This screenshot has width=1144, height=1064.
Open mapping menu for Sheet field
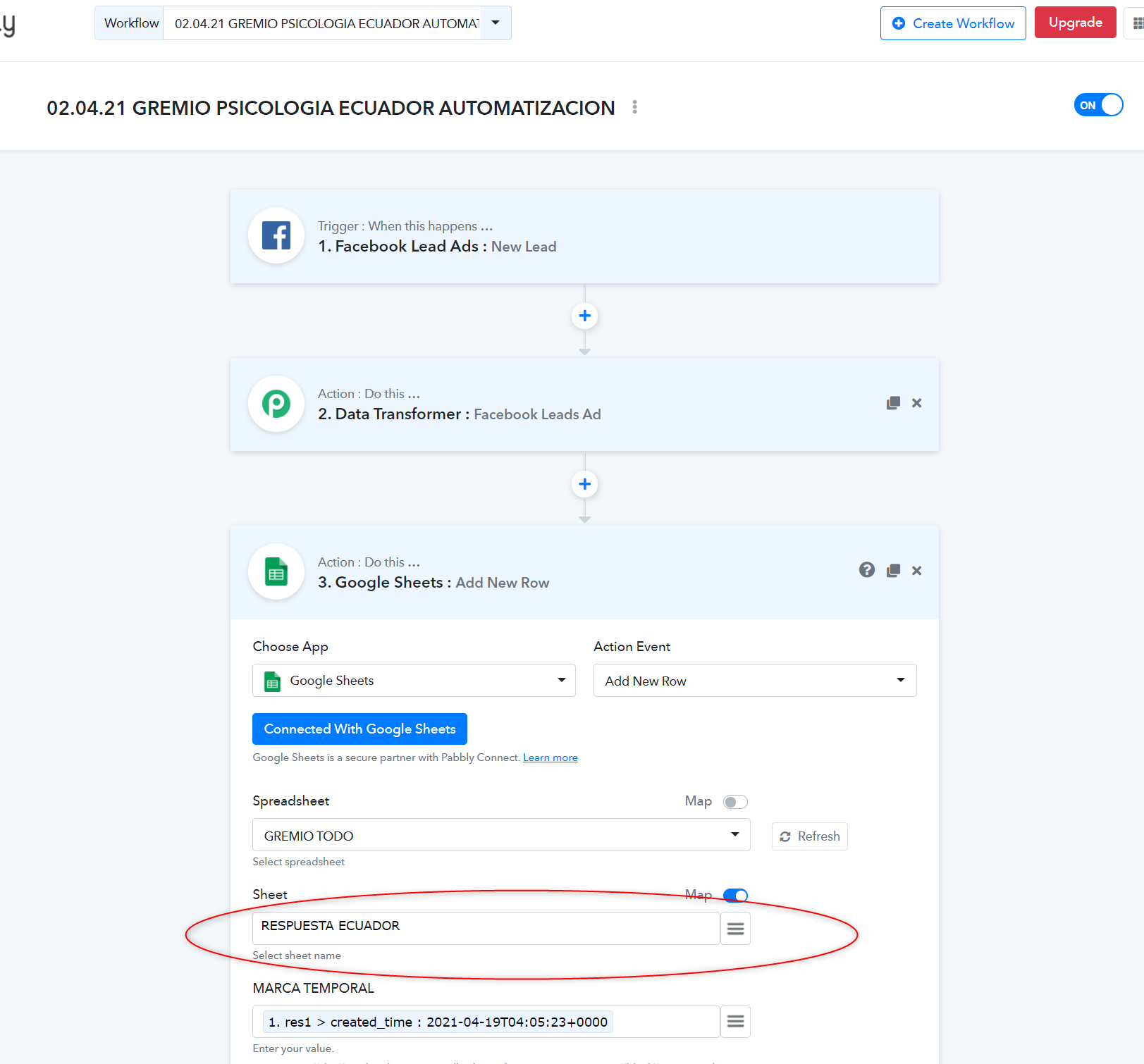(735, 929)
